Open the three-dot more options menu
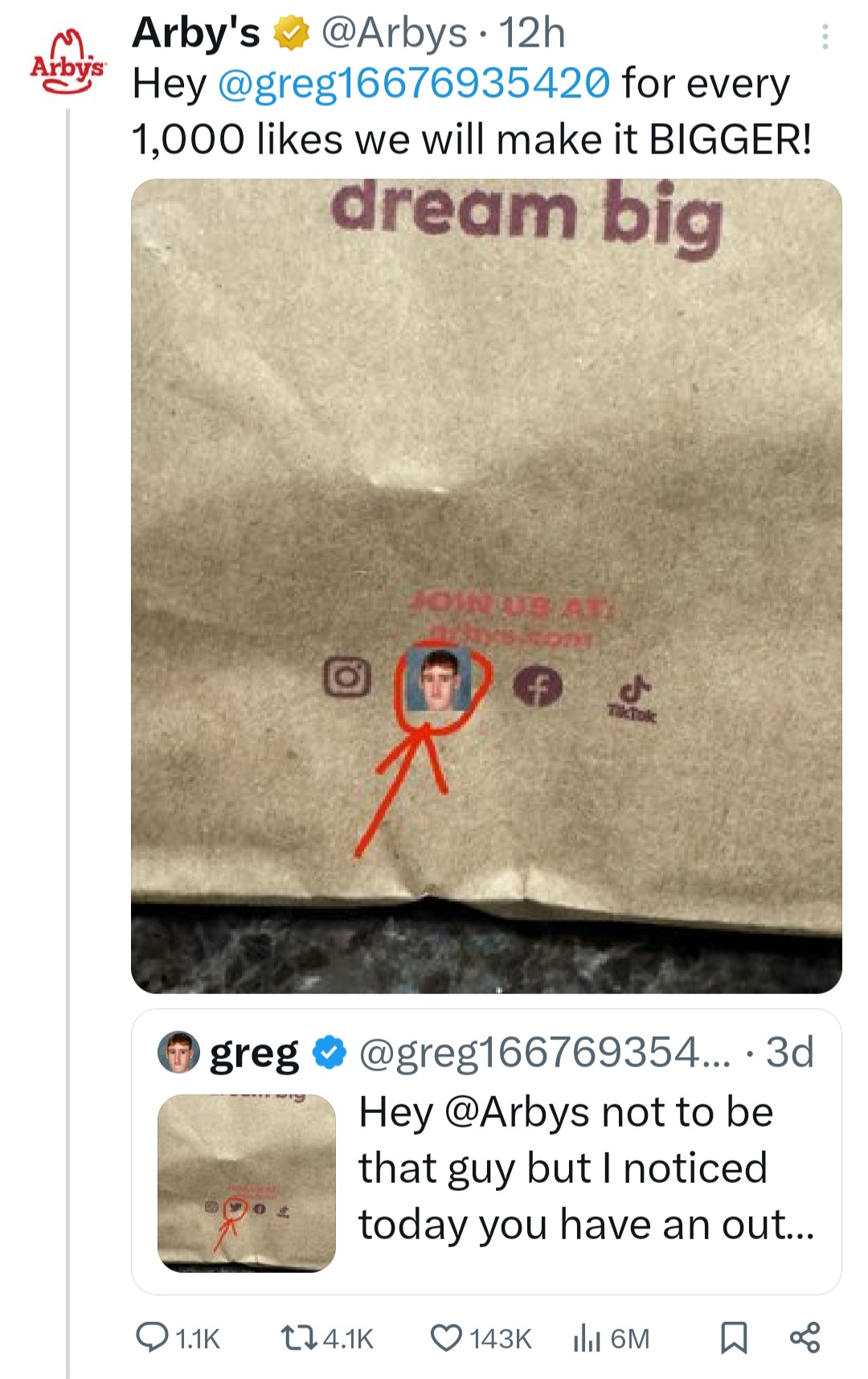This screenshot has width=868, height=1379. (x=825, y=37)
